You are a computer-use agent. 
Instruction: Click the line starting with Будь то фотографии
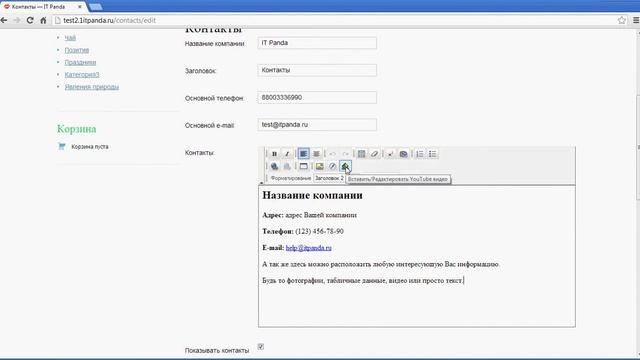pyautogui.click(x=362, y=280)
